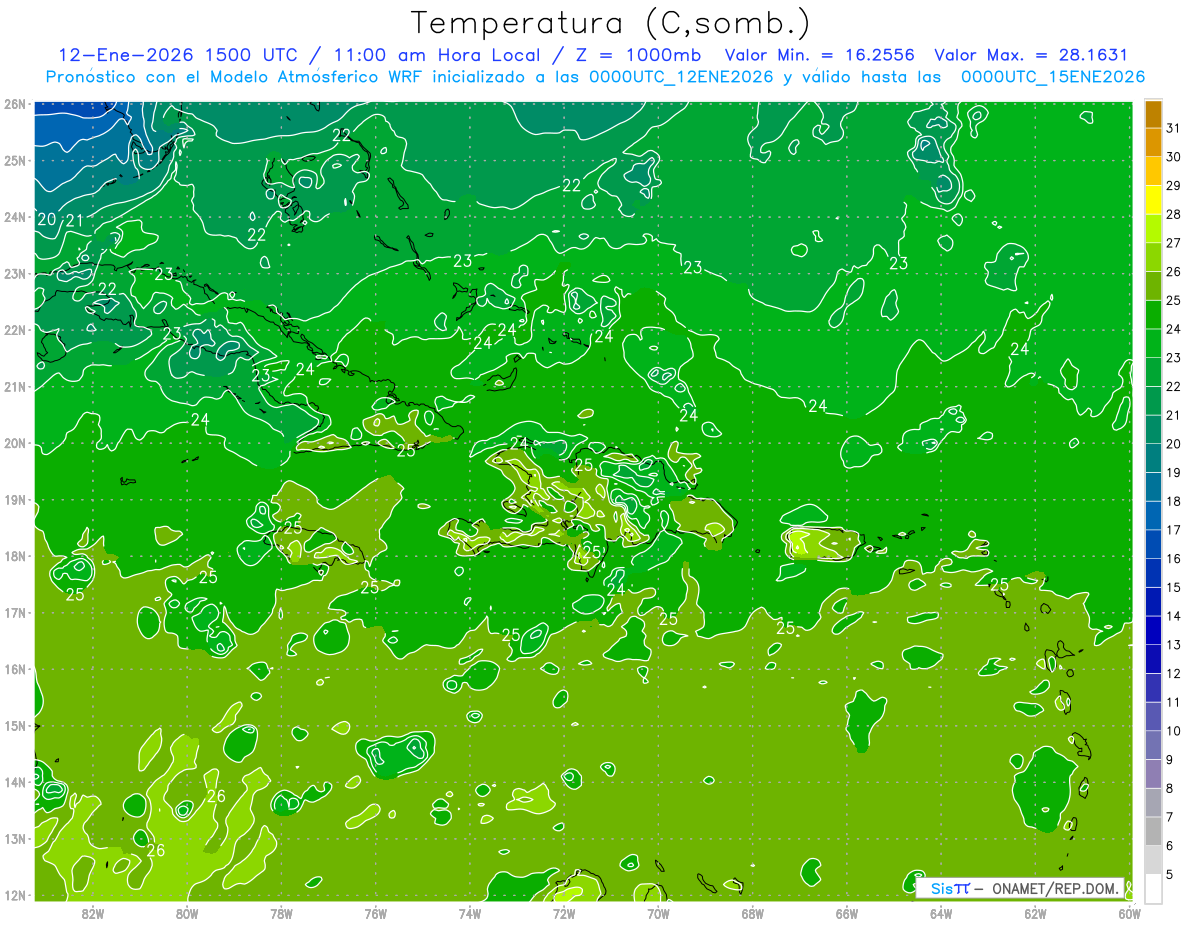Click color scale label 10
This screenshot has width=1200, height=927.
(1173, 731)
